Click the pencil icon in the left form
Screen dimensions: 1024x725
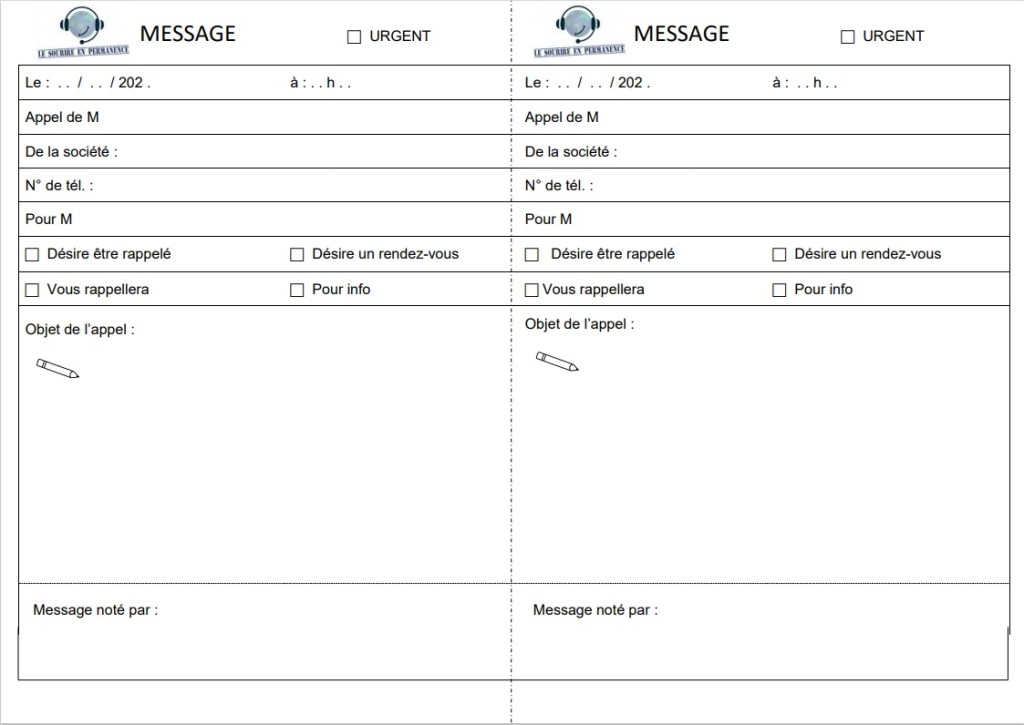pyautogui.click(x=57, y=368)
